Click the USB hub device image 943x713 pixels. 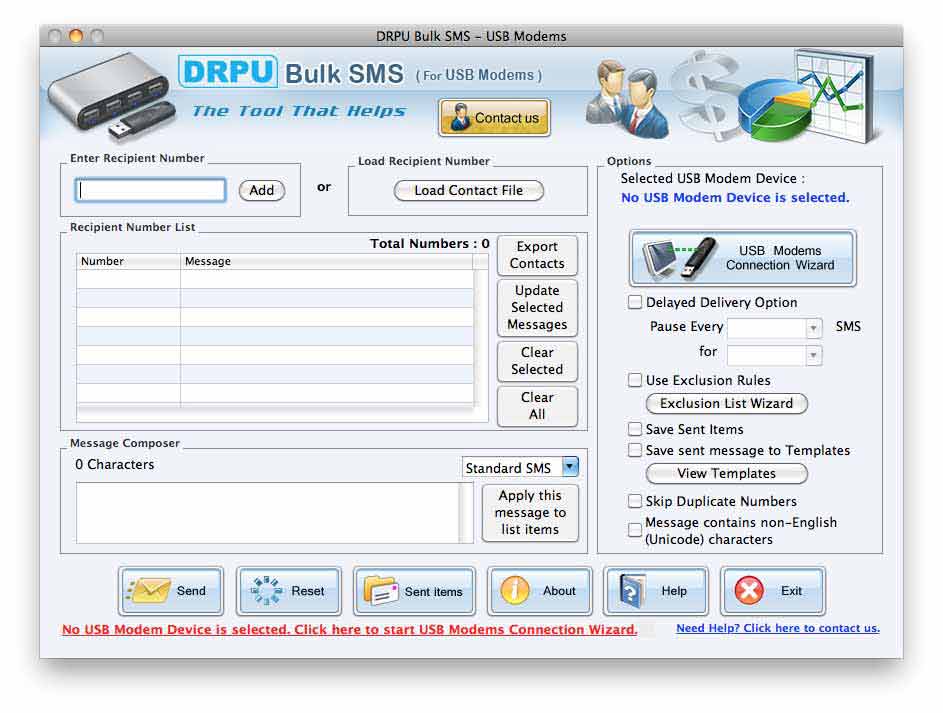[112, 96]
